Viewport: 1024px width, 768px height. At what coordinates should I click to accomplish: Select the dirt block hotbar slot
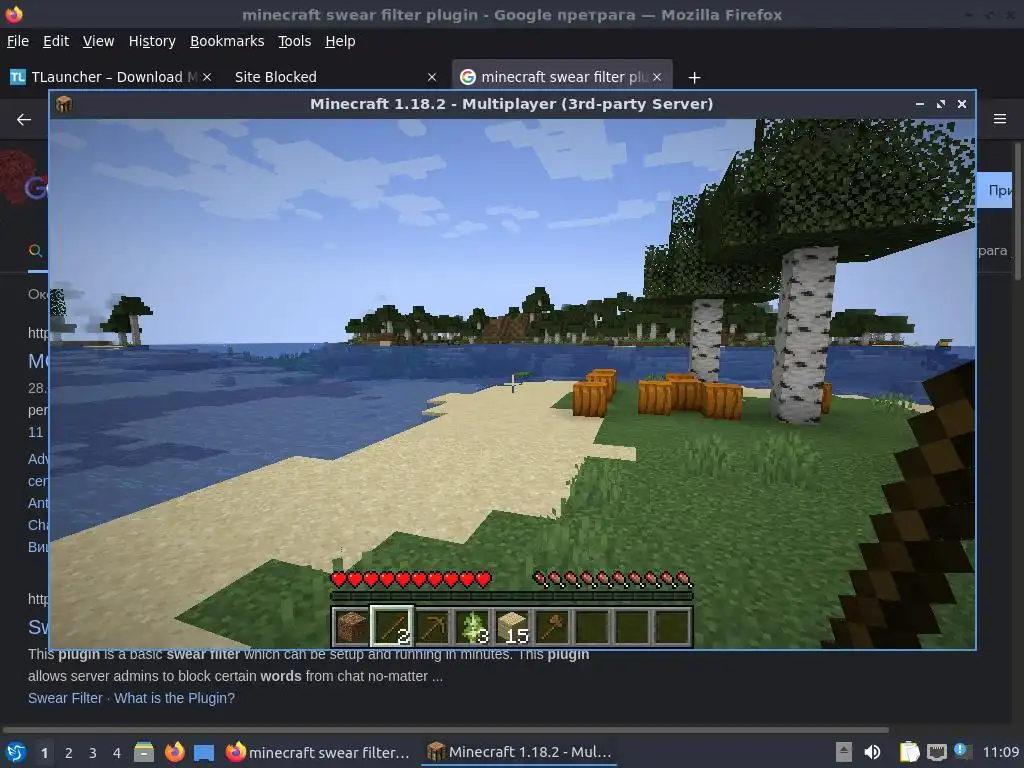351,627
